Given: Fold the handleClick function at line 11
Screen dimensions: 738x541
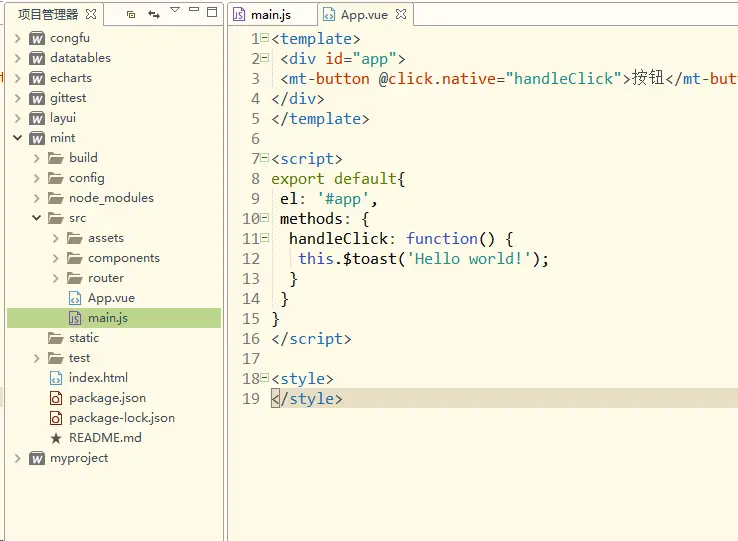Looking at the screenshot, I should click(265, 238).
